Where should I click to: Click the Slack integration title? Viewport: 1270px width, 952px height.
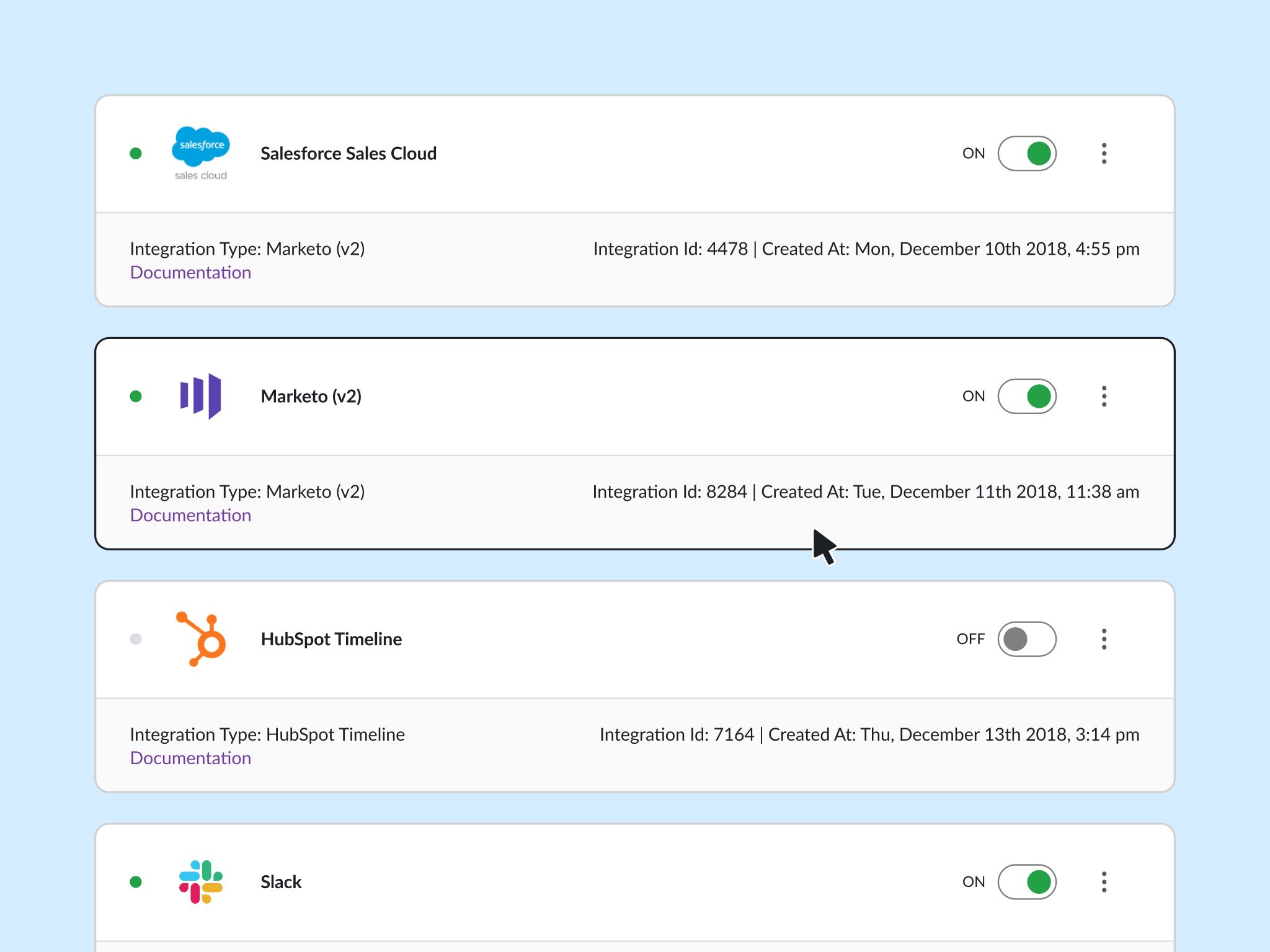pyautogui.click(x=281, y=881)
